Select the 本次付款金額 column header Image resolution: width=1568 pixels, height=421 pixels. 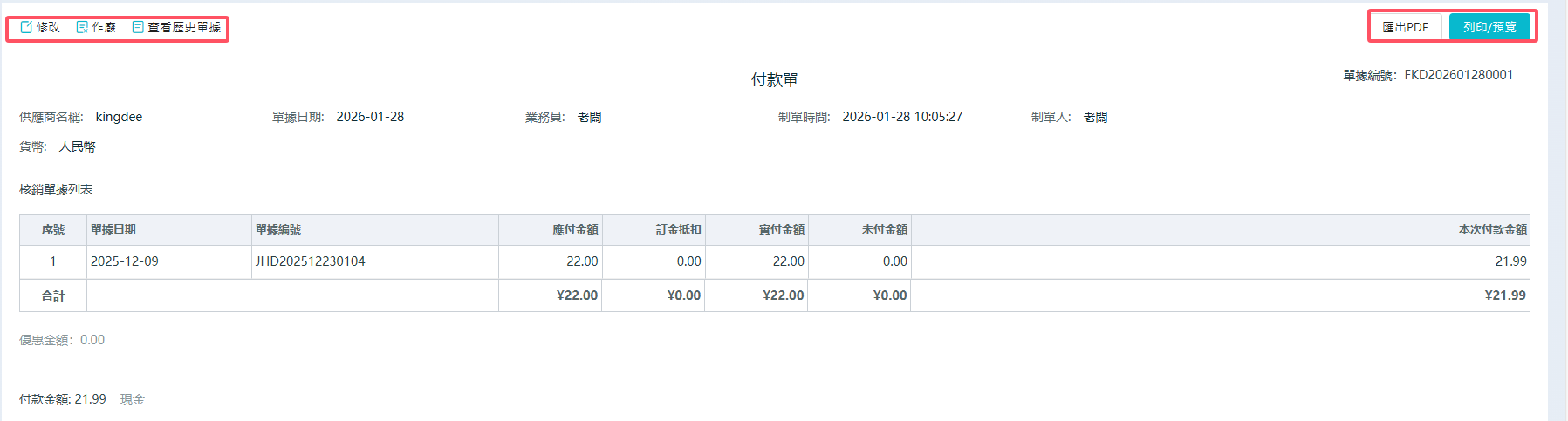pyautogui.click(x=1492, y=230)
